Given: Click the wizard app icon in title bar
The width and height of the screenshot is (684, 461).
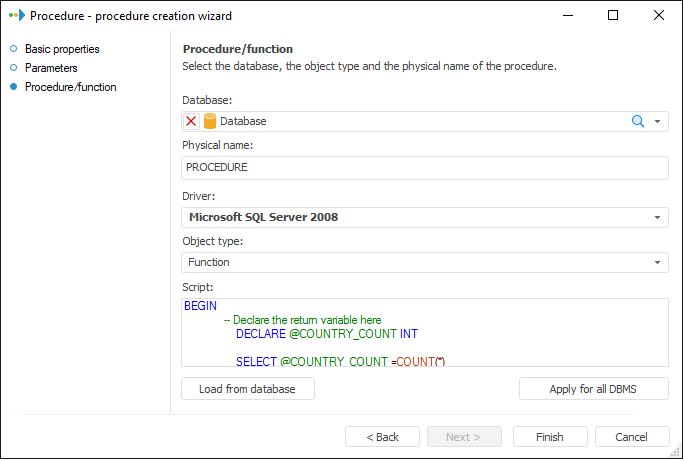Looking at the screenshot, I should coord(15,16).
